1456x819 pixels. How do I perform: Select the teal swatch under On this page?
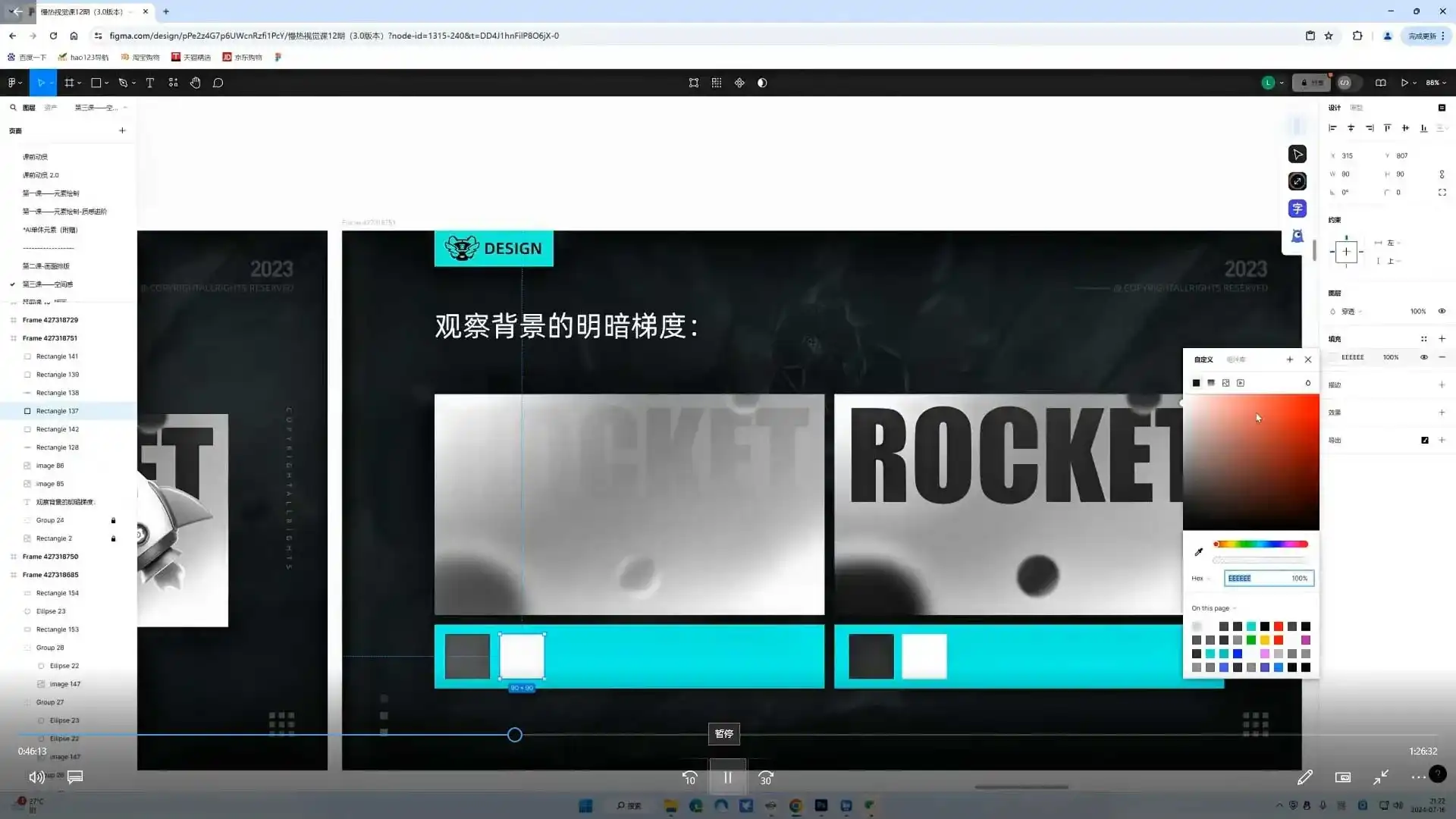tap(1251, 626)
